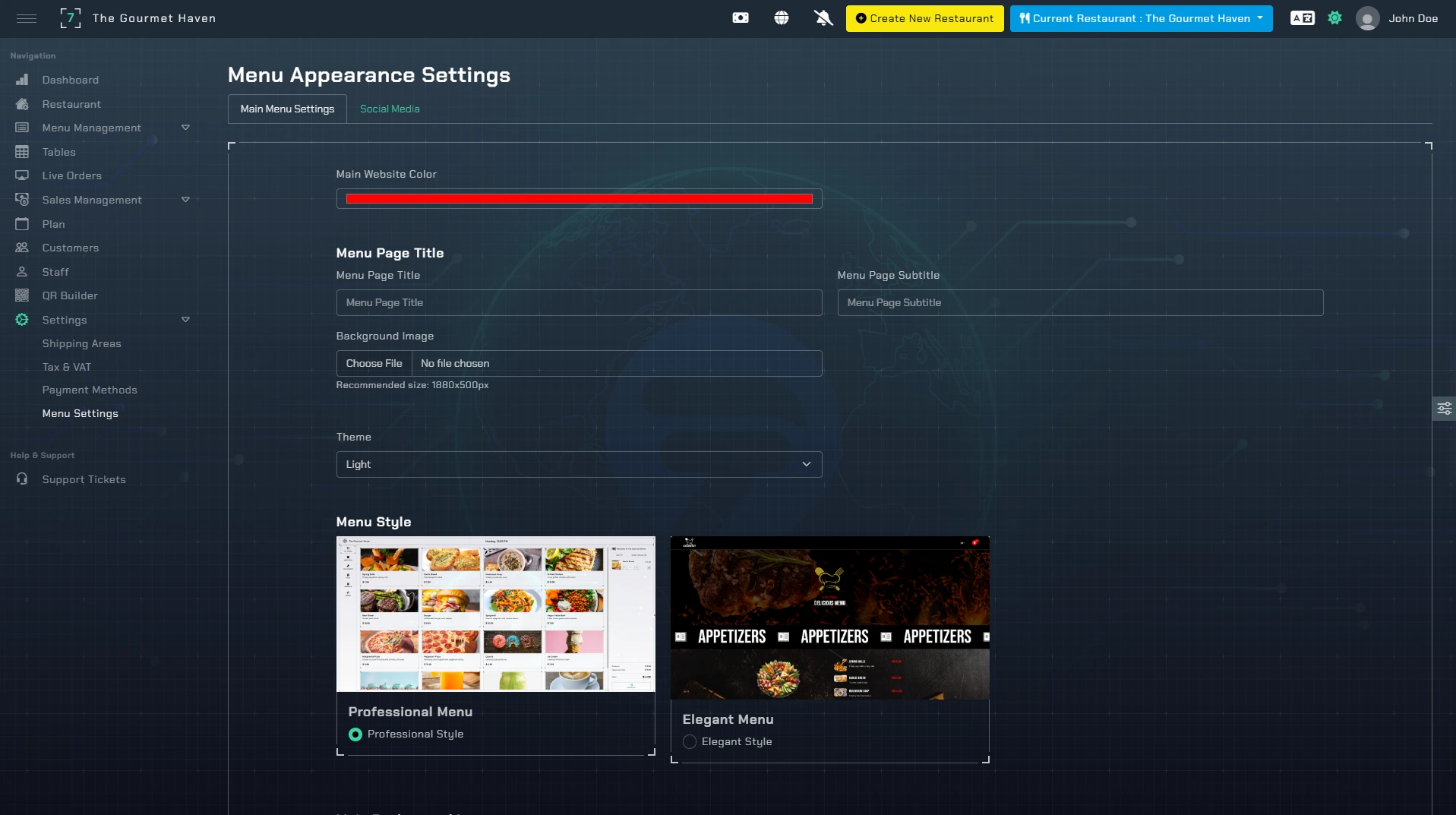Screen dimensions: 1456x815
Task: Click the Live Orders monitor icon
Action: 22,175
